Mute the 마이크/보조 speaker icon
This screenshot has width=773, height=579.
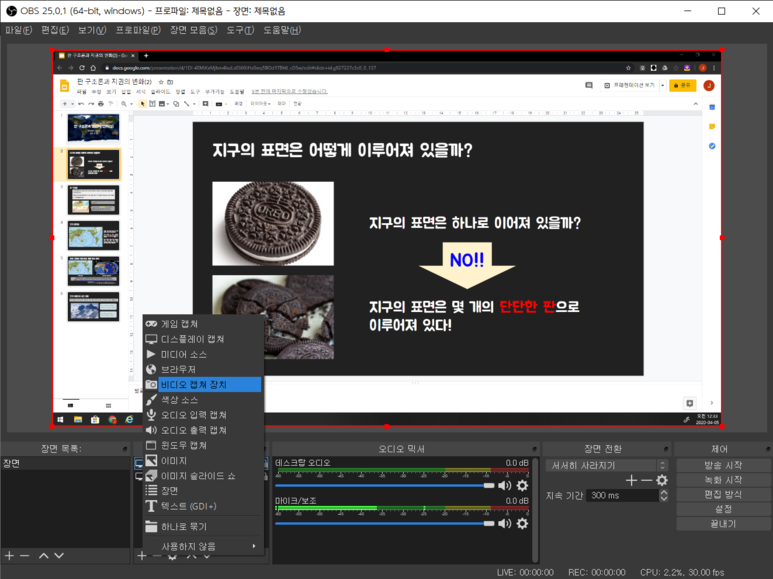coord(504,523)
